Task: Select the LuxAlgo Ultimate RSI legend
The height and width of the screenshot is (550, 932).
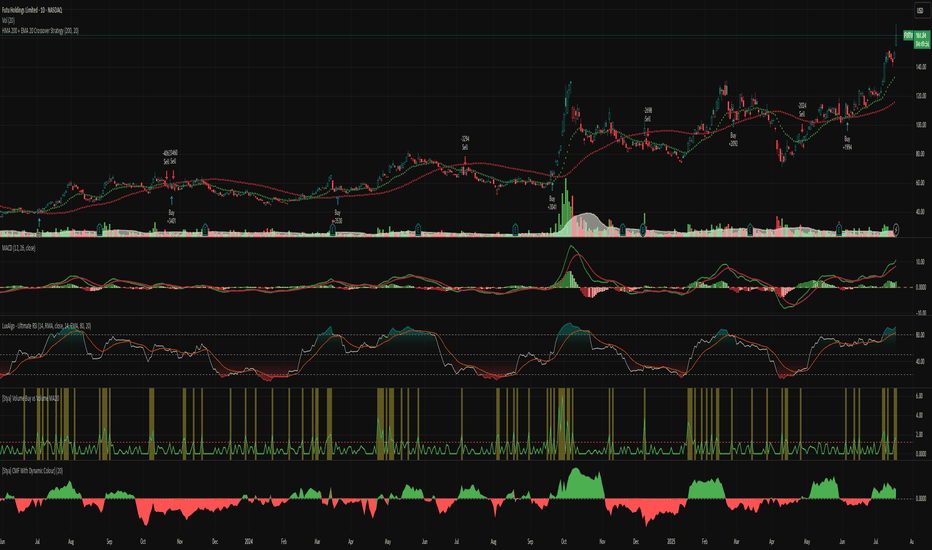Action: (x=46, y=326)
